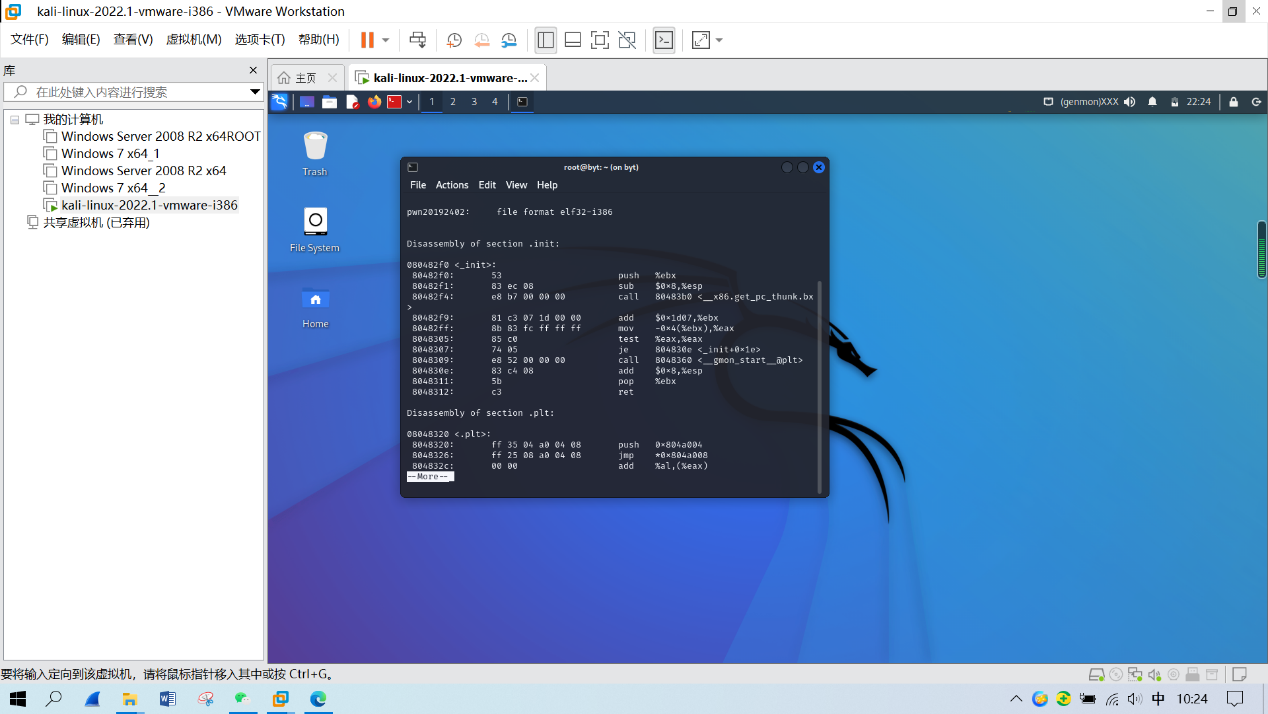Image resolution: width=1268 pixels, height=714 pixels.
Task: Open the 选项卡(T) menu
Action: pos(260,39)
